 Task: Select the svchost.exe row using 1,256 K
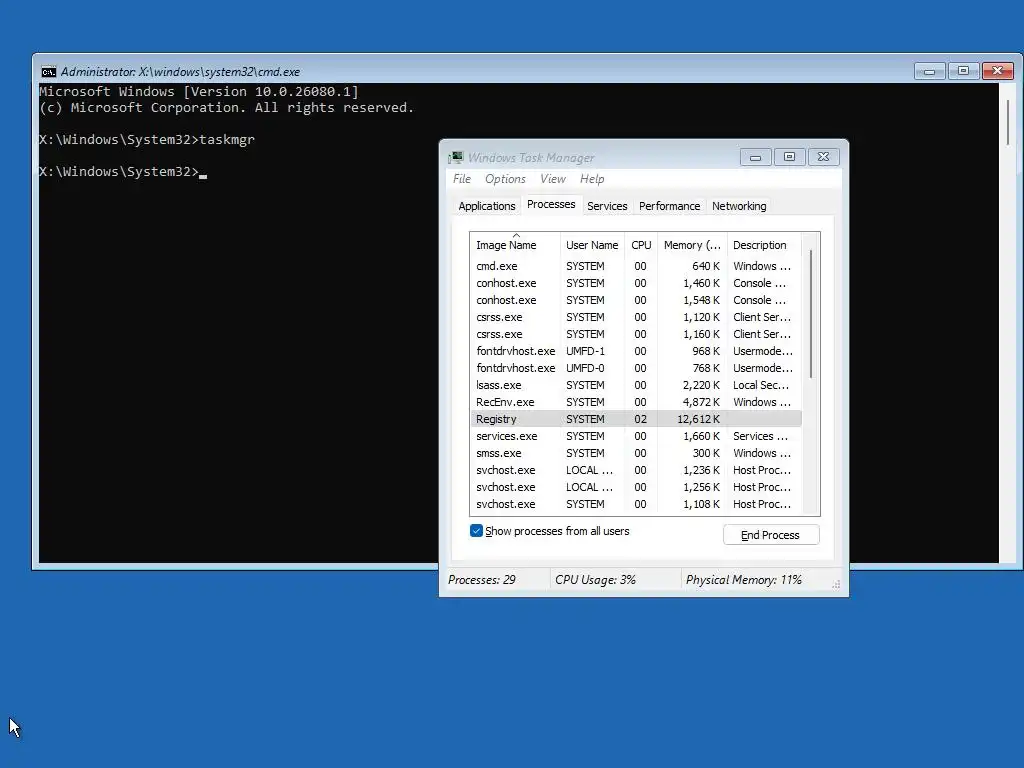point(636,487)
